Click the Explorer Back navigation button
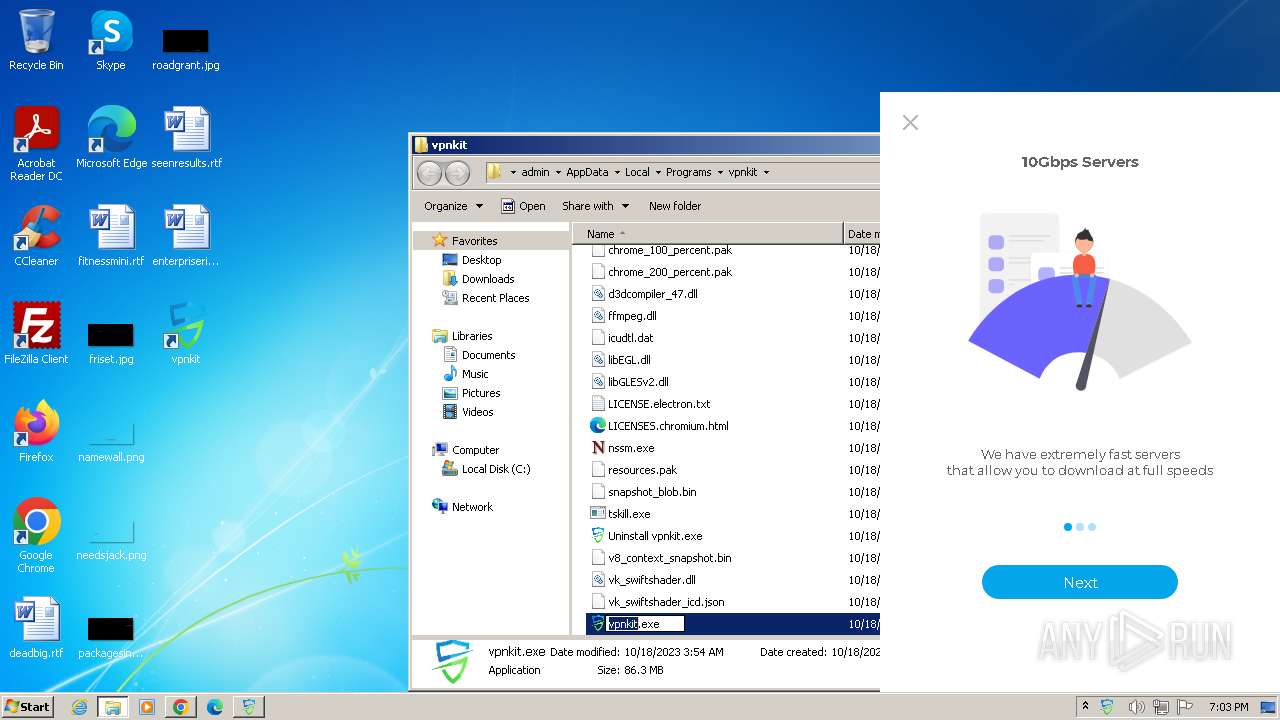 (429, 172)
